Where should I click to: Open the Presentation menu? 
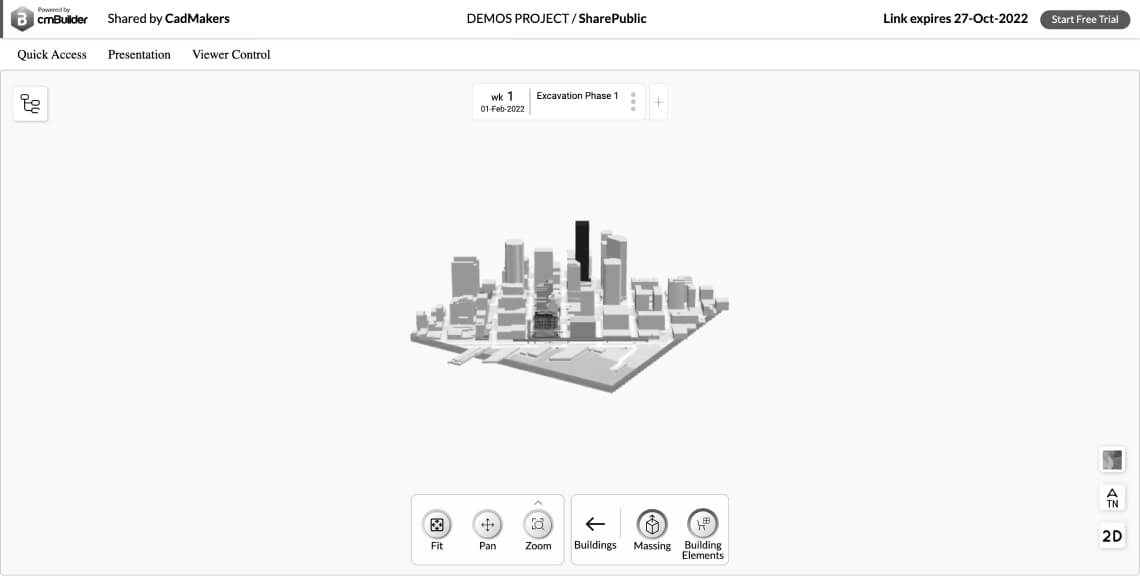[138, 54]
